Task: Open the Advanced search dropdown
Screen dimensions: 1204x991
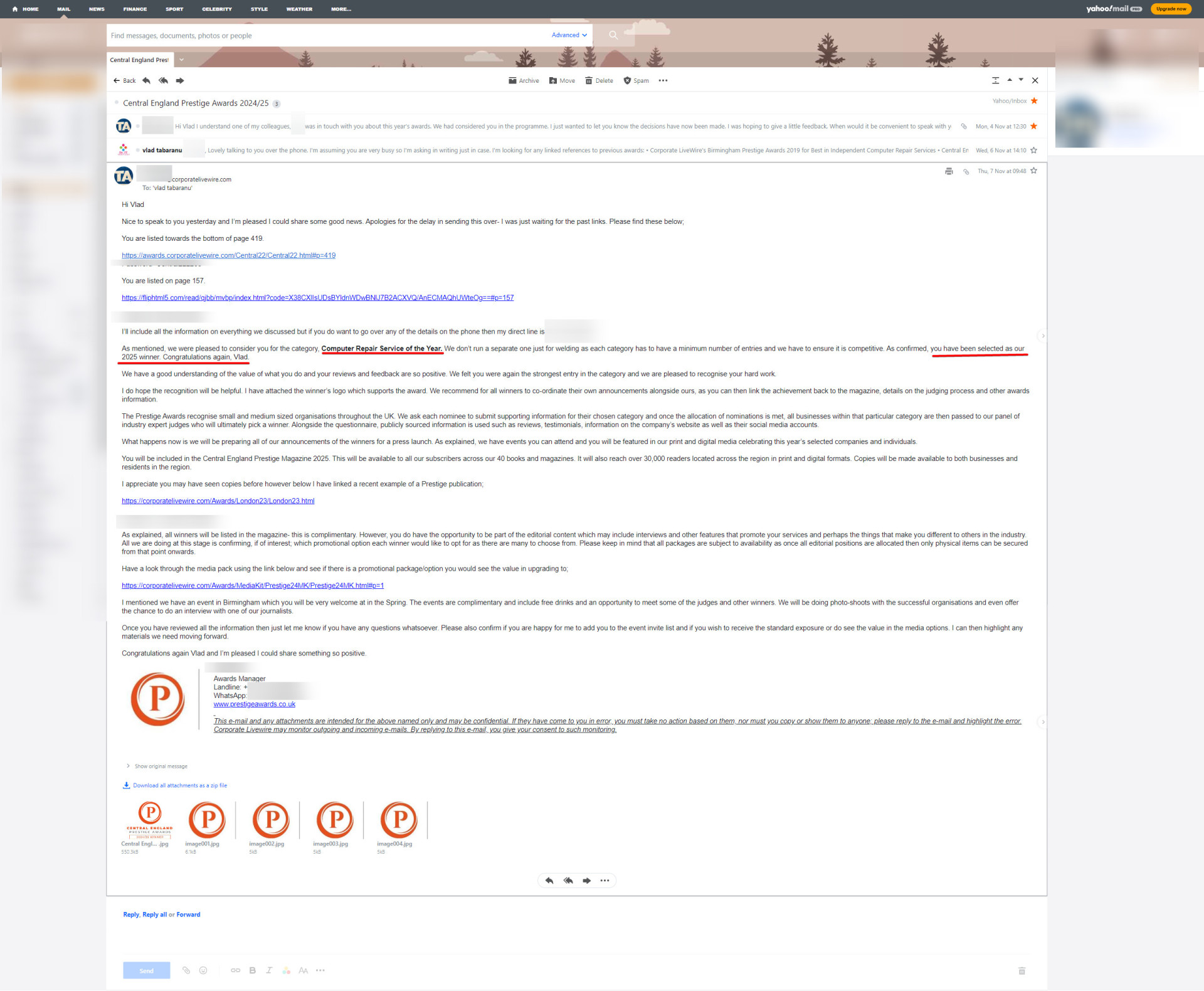Action: coord(569,36)
